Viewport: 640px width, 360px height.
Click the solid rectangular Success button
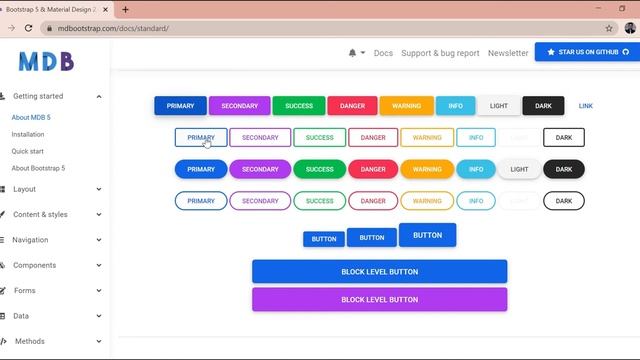click(299, 106)
